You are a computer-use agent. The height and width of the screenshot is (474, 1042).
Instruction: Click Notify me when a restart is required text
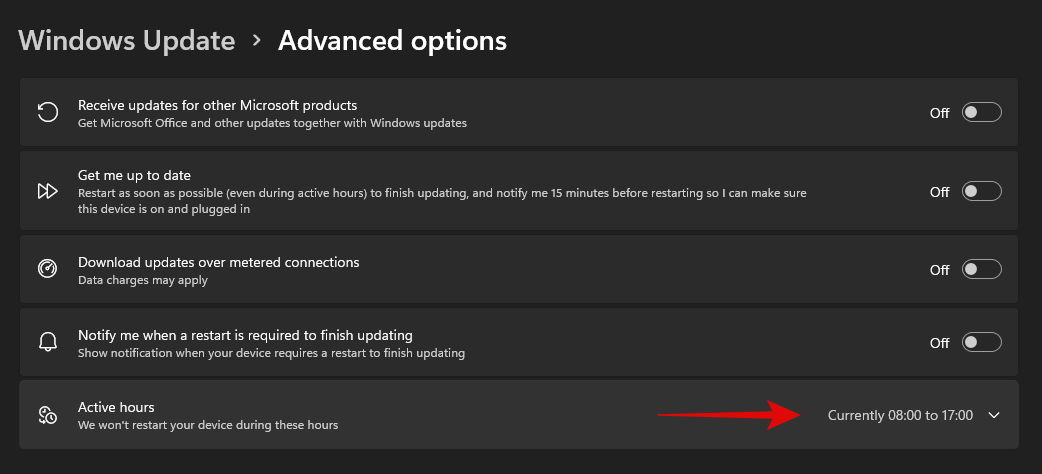point(245,335)
